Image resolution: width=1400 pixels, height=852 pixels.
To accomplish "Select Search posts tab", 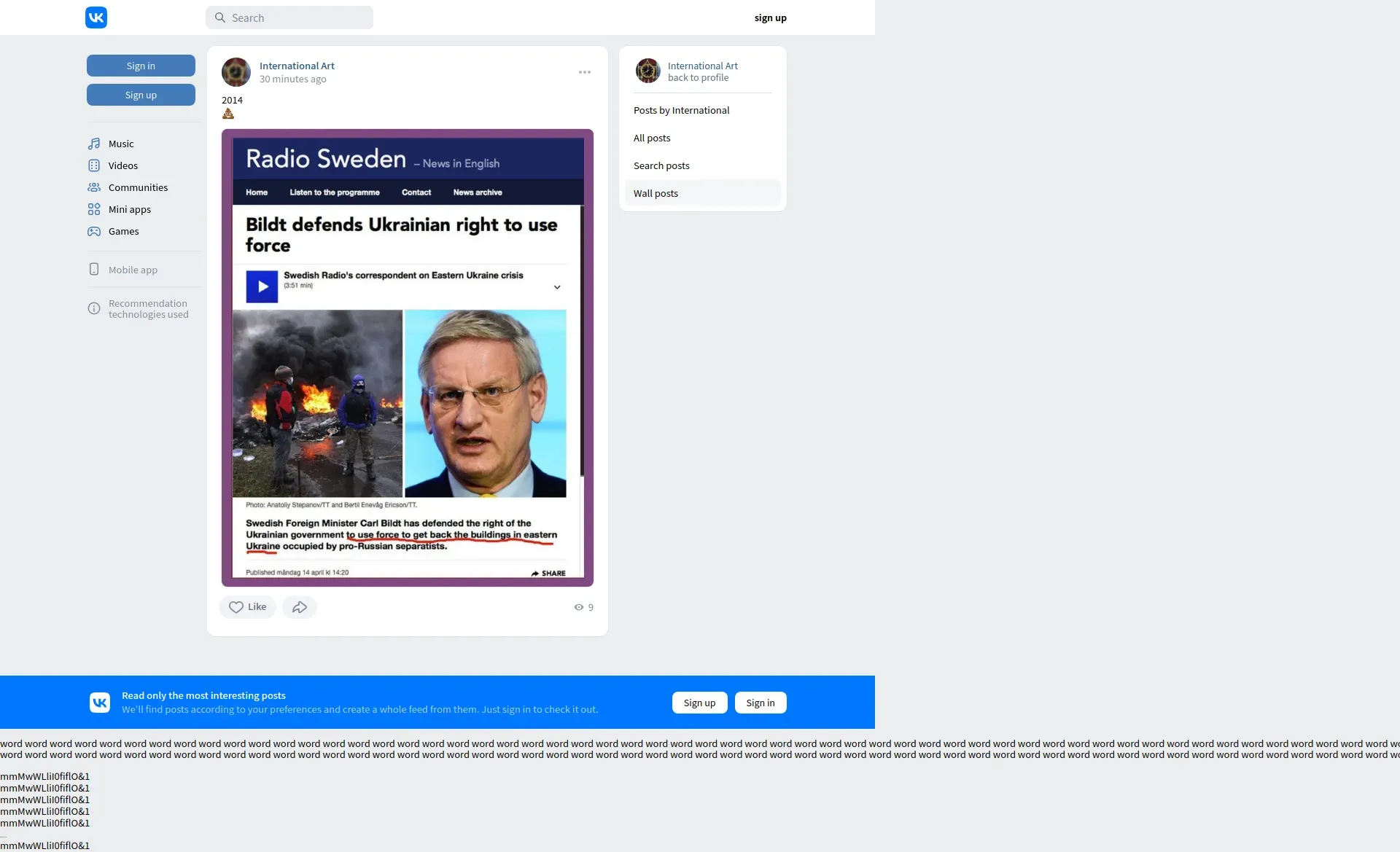I will 703,165.
